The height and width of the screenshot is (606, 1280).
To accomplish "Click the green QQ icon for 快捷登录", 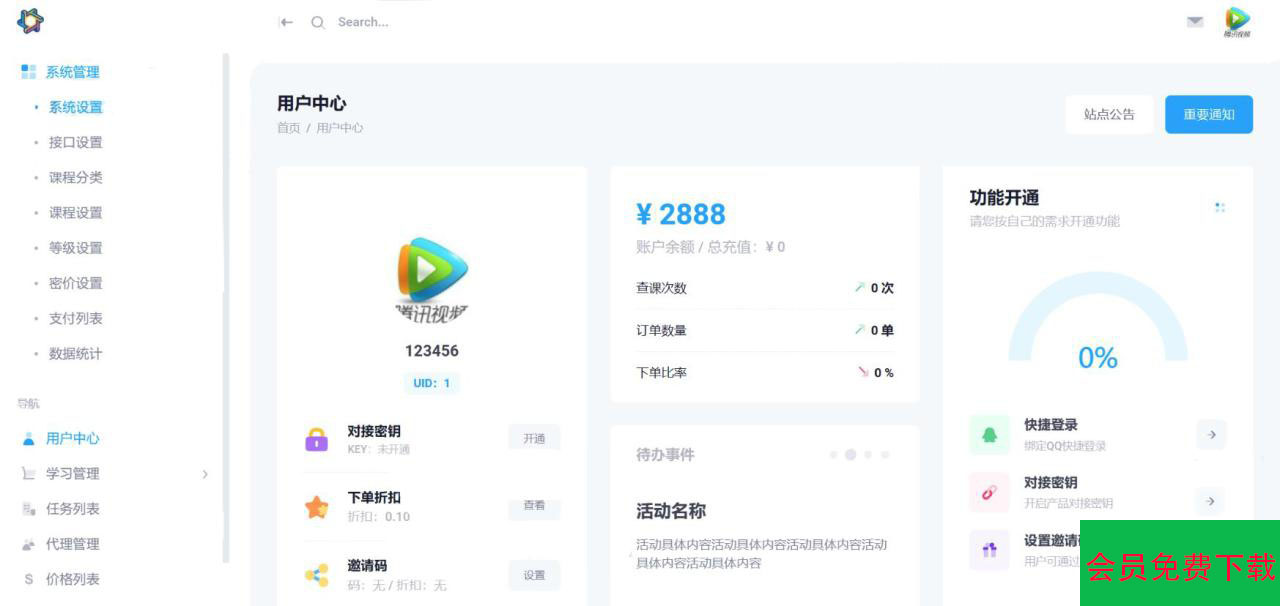I will pos(989,435).
